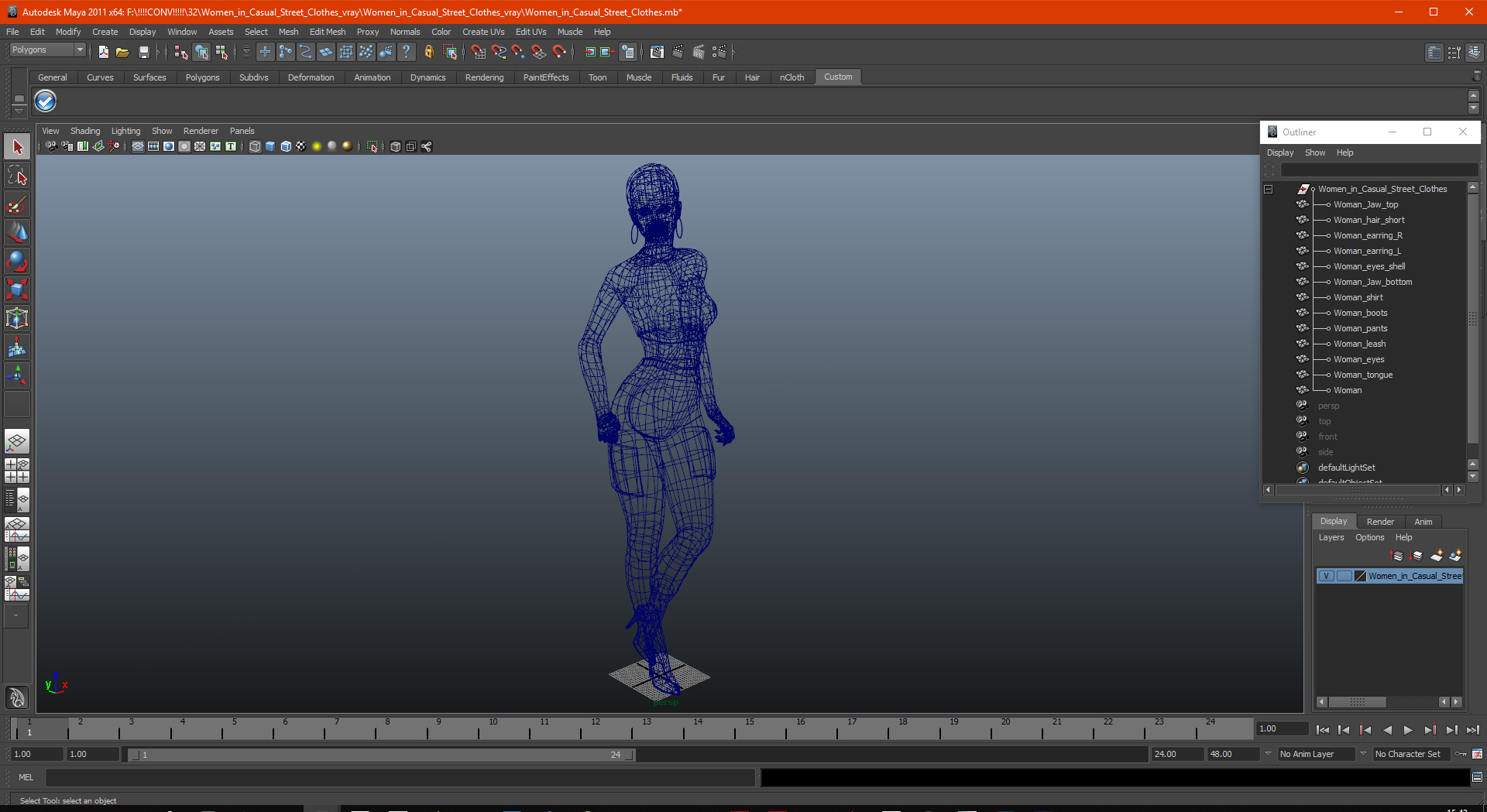Screen dimensions: 1487x812
Task: Enable Snap to grids magnet
Action: pyautogui.click(x=478, y=52)
